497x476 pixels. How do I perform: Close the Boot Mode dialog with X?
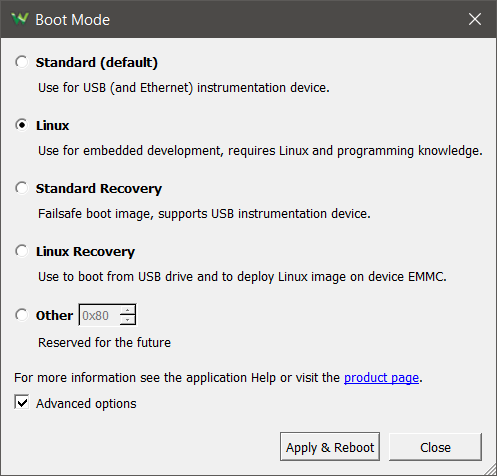point(475,19)
